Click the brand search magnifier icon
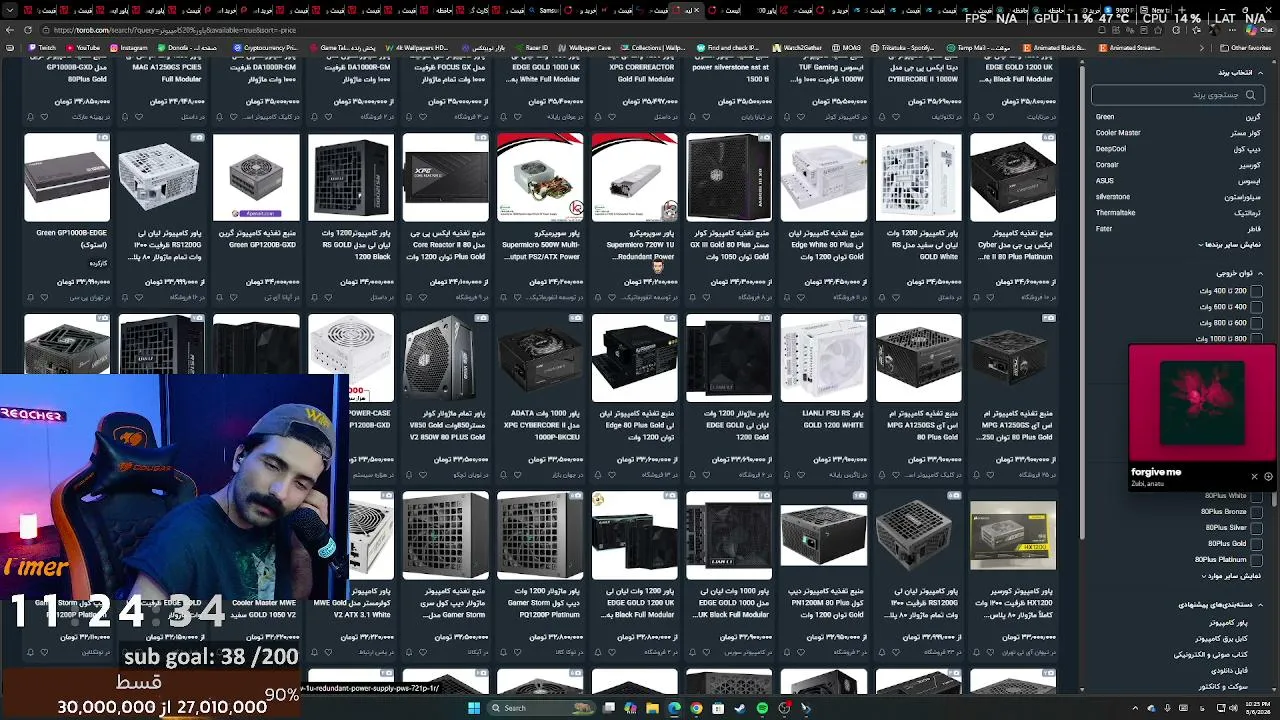Screen dimensions: 1280x720 [1250, 95]
